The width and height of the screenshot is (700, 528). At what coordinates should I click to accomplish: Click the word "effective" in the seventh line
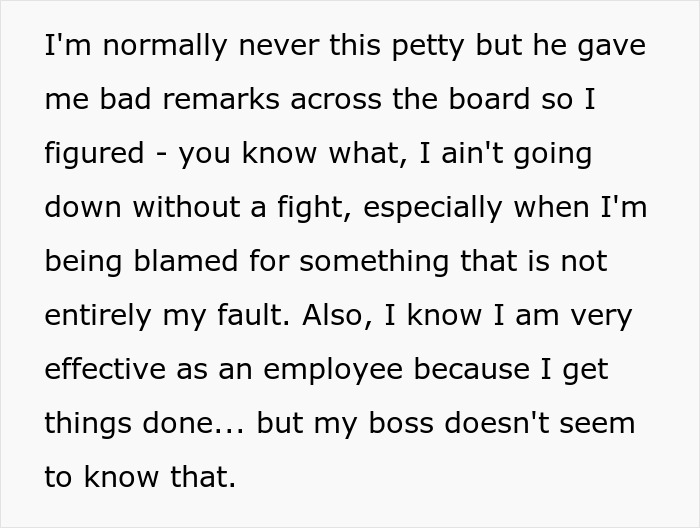[x=105, y=369]
